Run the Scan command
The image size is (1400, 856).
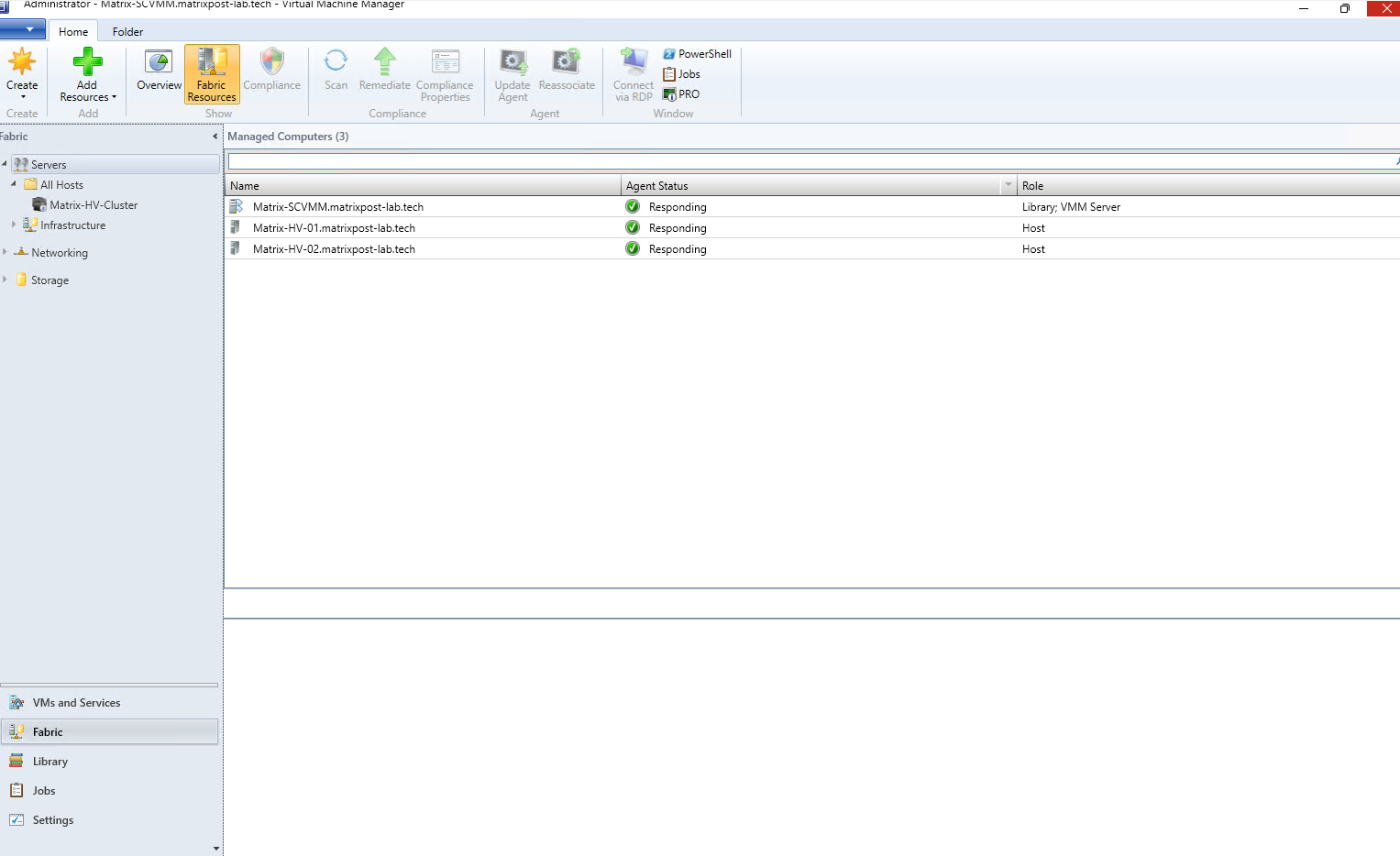tap(336, 70)
